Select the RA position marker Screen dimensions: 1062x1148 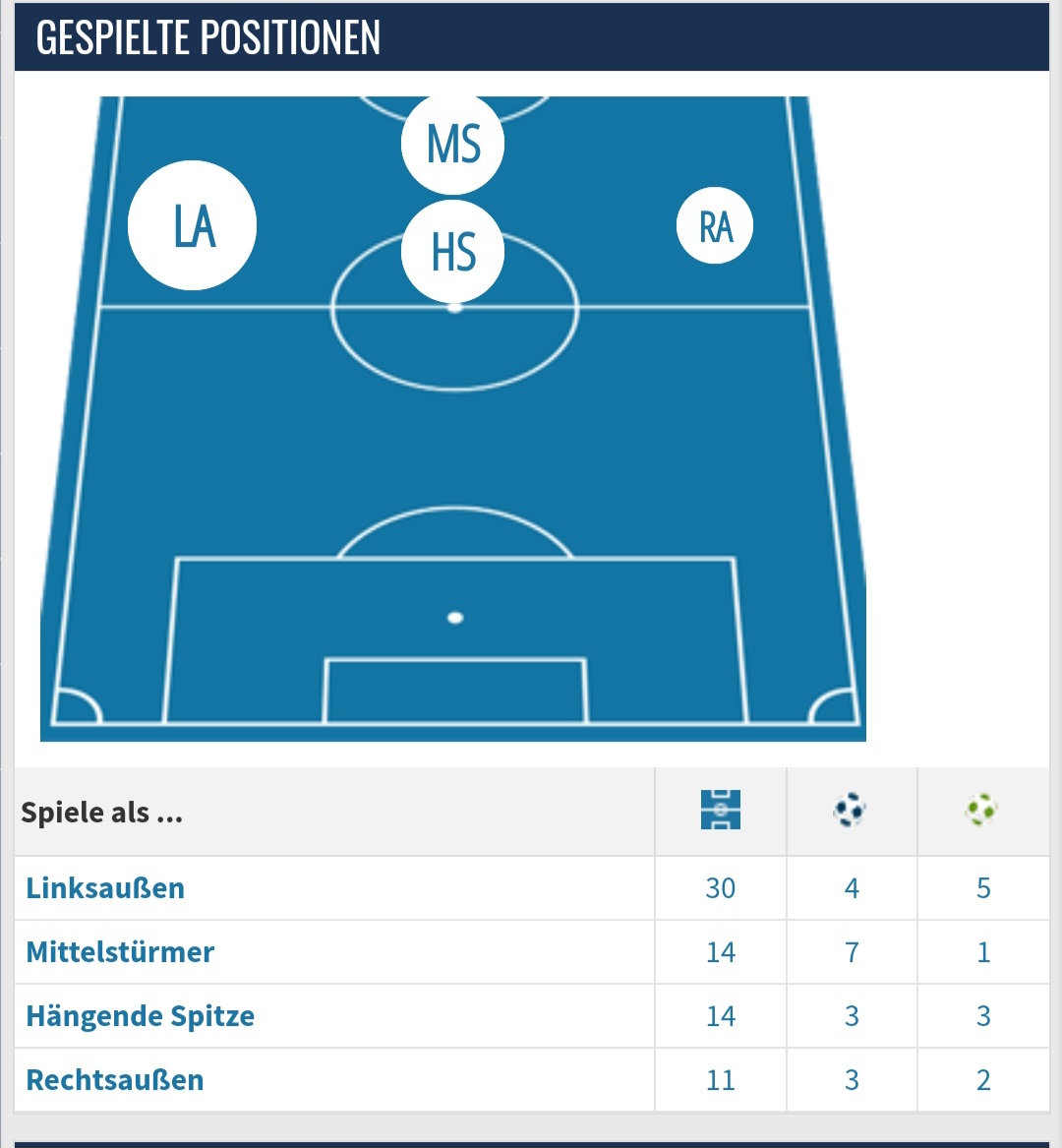(x=715, y=225)
